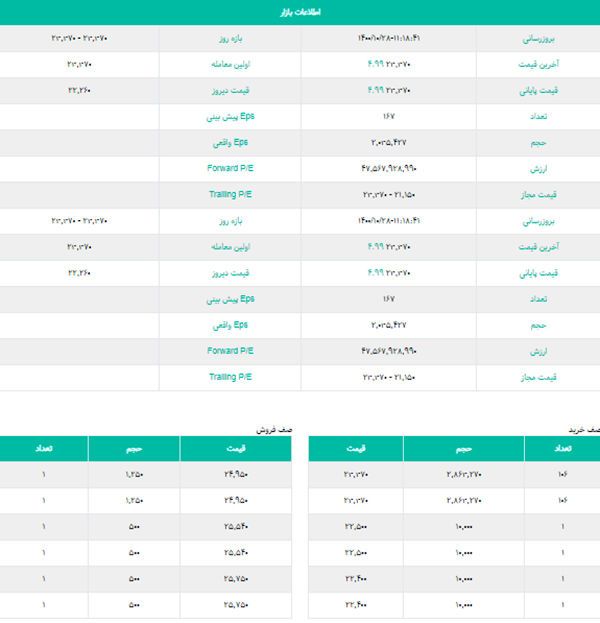Select the first Eps واقعی label
600x623 pixels.
232,143
